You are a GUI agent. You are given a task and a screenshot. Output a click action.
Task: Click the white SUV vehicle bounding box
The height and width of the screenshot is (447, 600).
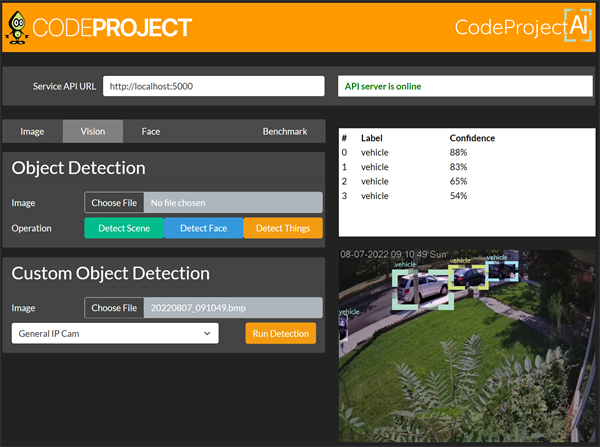pyautogui.click(x=422, y=289)
